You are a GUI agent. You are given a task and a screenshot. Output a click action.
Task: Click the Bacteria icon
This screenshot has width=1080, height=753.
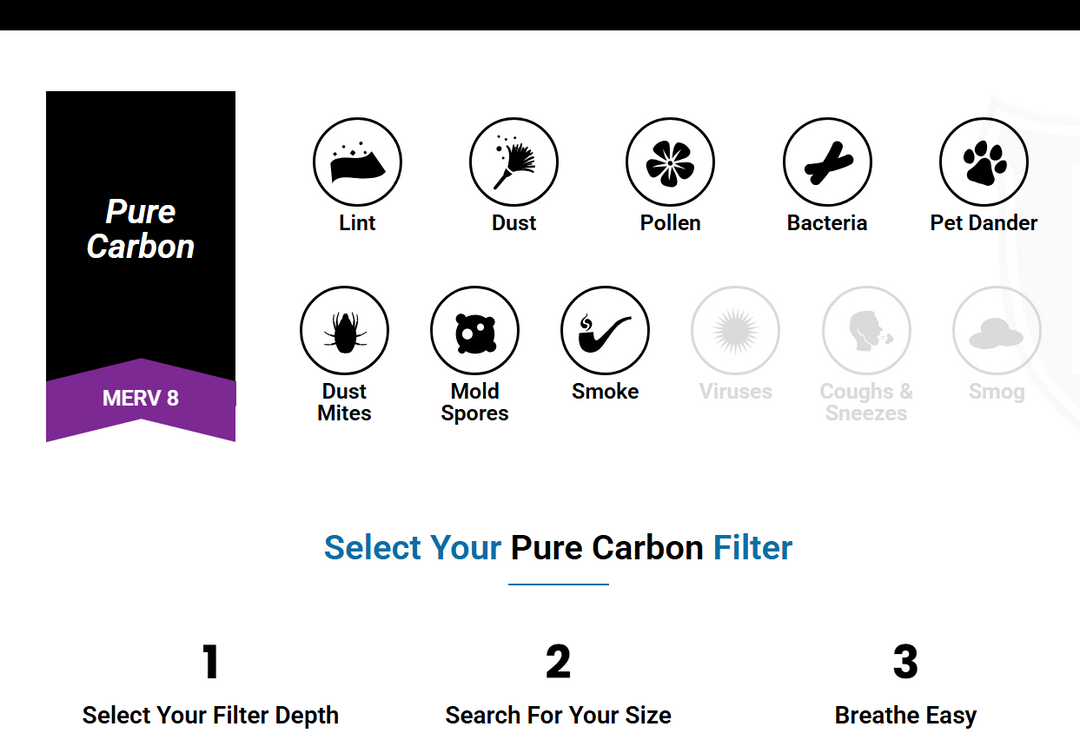coord(827,162)
